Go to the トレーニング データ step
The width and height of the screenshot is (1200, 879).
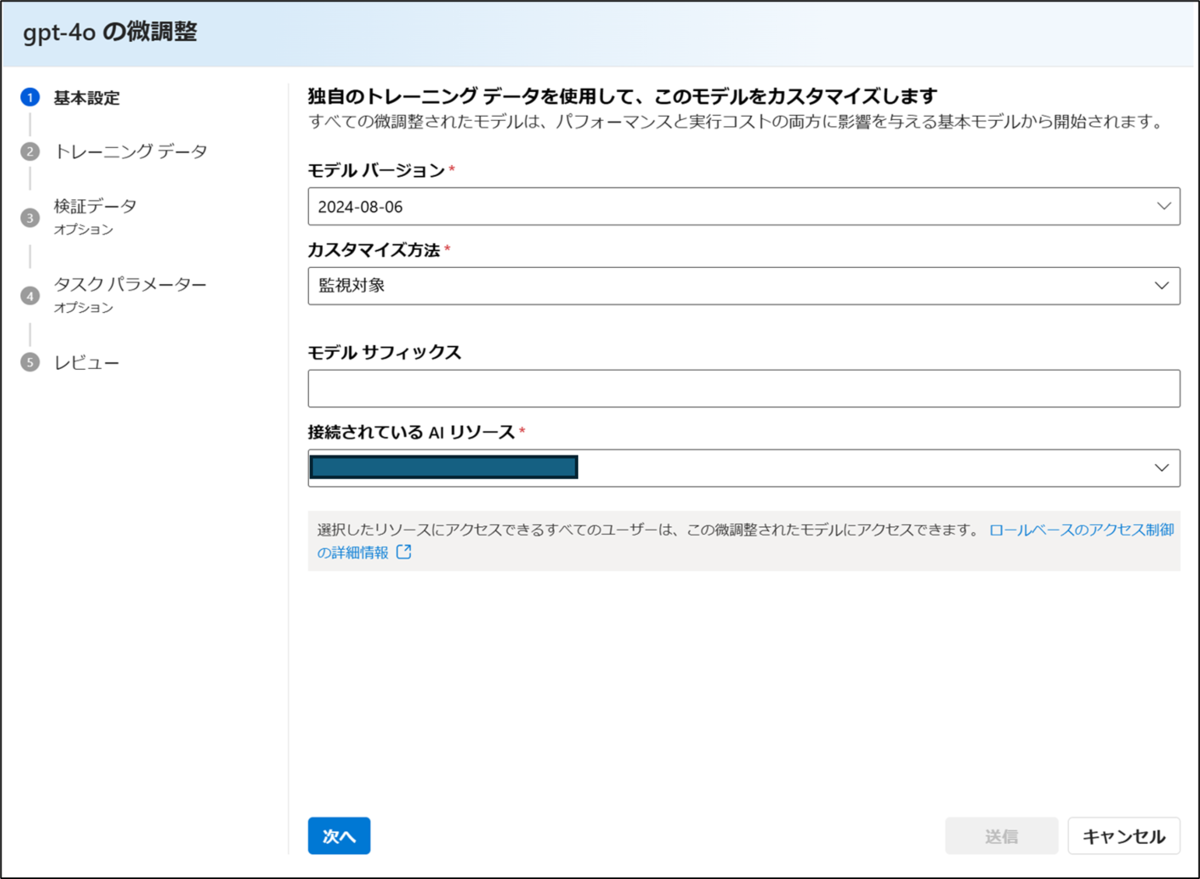click(130, 152)
